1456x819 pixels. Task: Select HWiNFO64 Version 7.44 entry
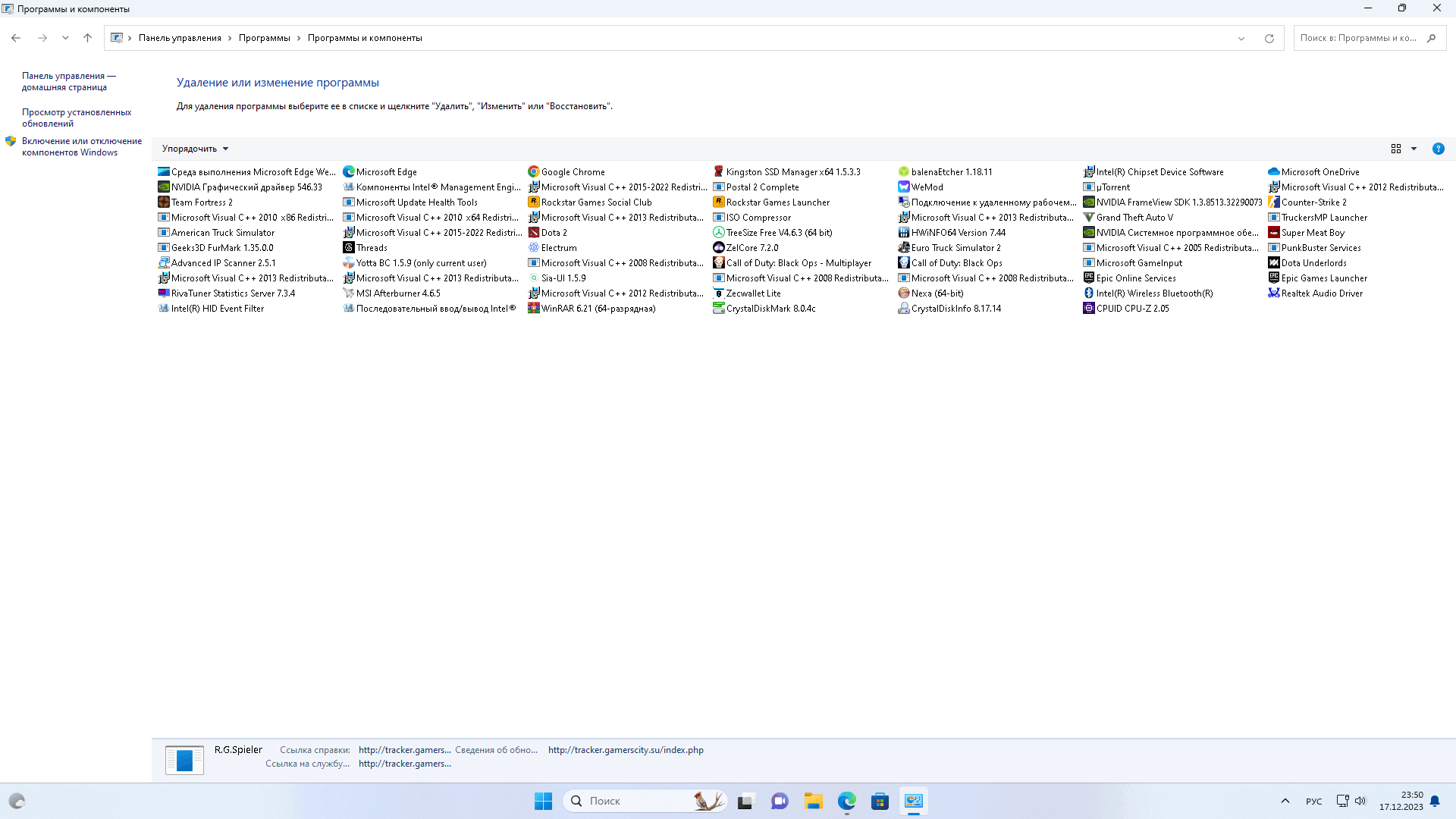point(952,233)
